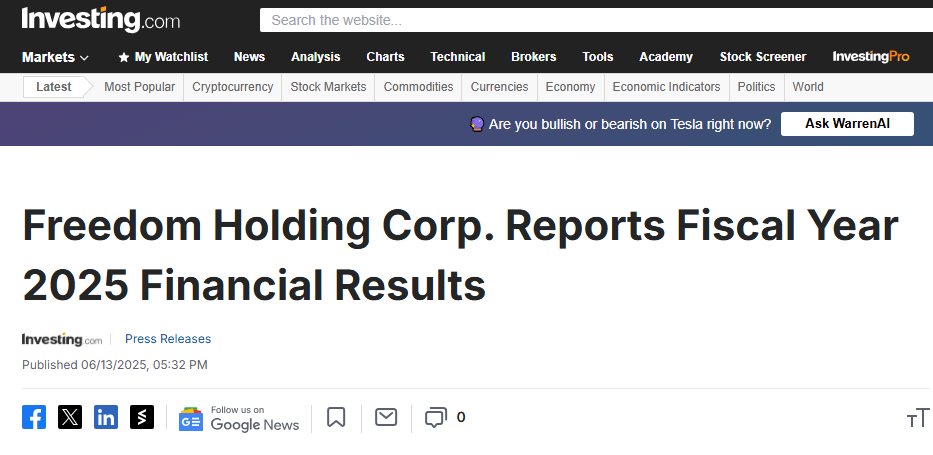Share article on Facebook
The image size is (933, 455).
tap(34, 417)
